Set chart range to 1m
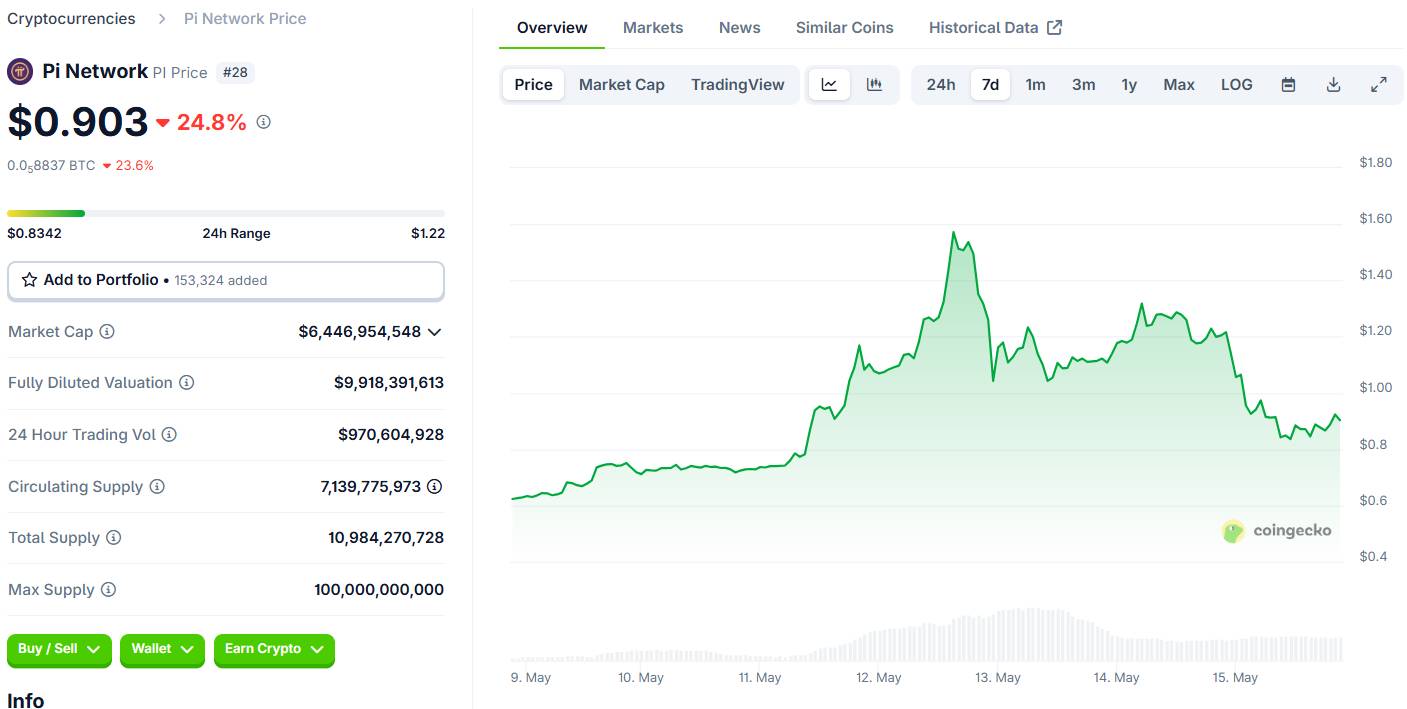The image size is (1407, 709). coord(1035,85)
